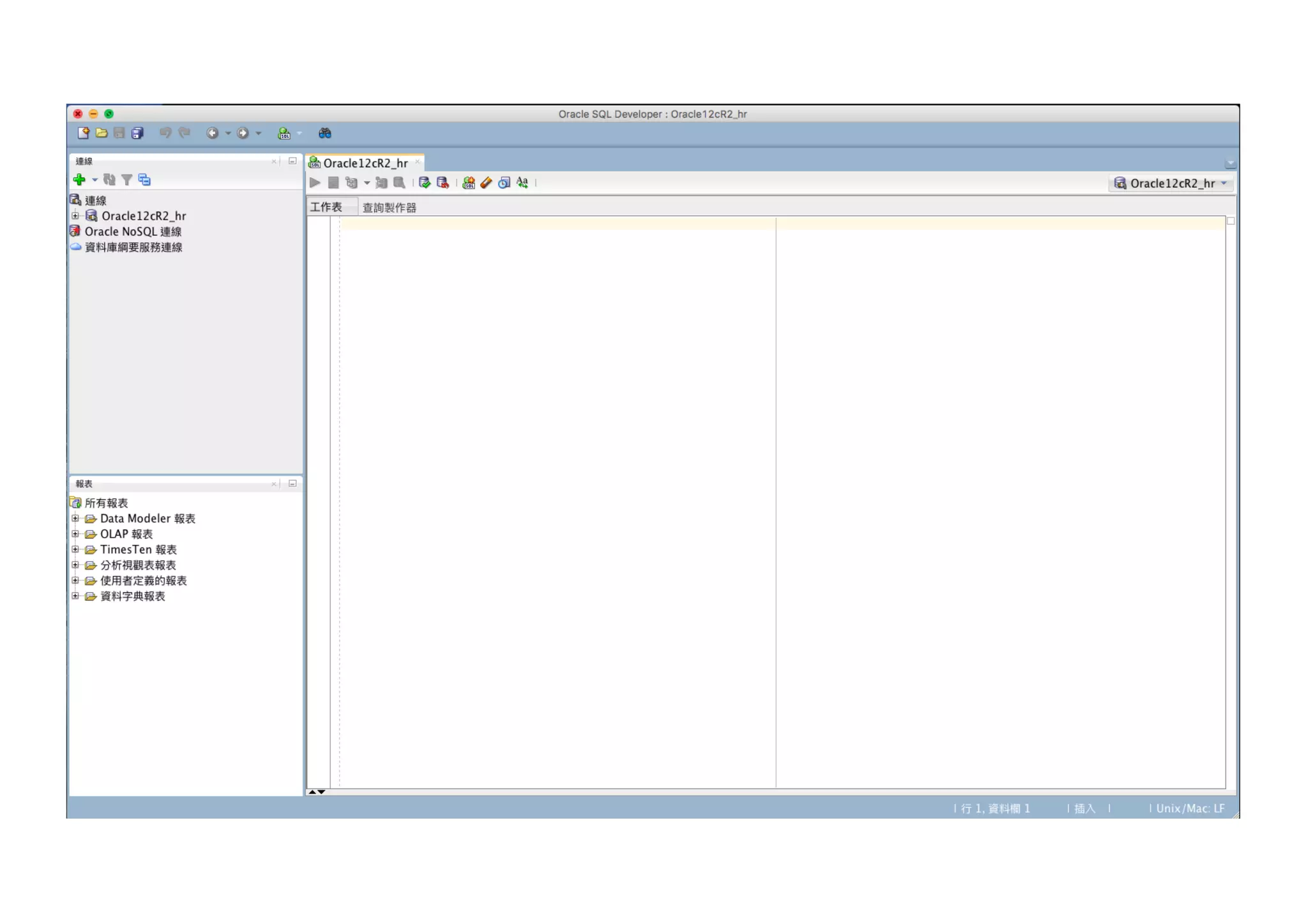
Task: Click the Aa change case icon
Action: coord(522,183)
